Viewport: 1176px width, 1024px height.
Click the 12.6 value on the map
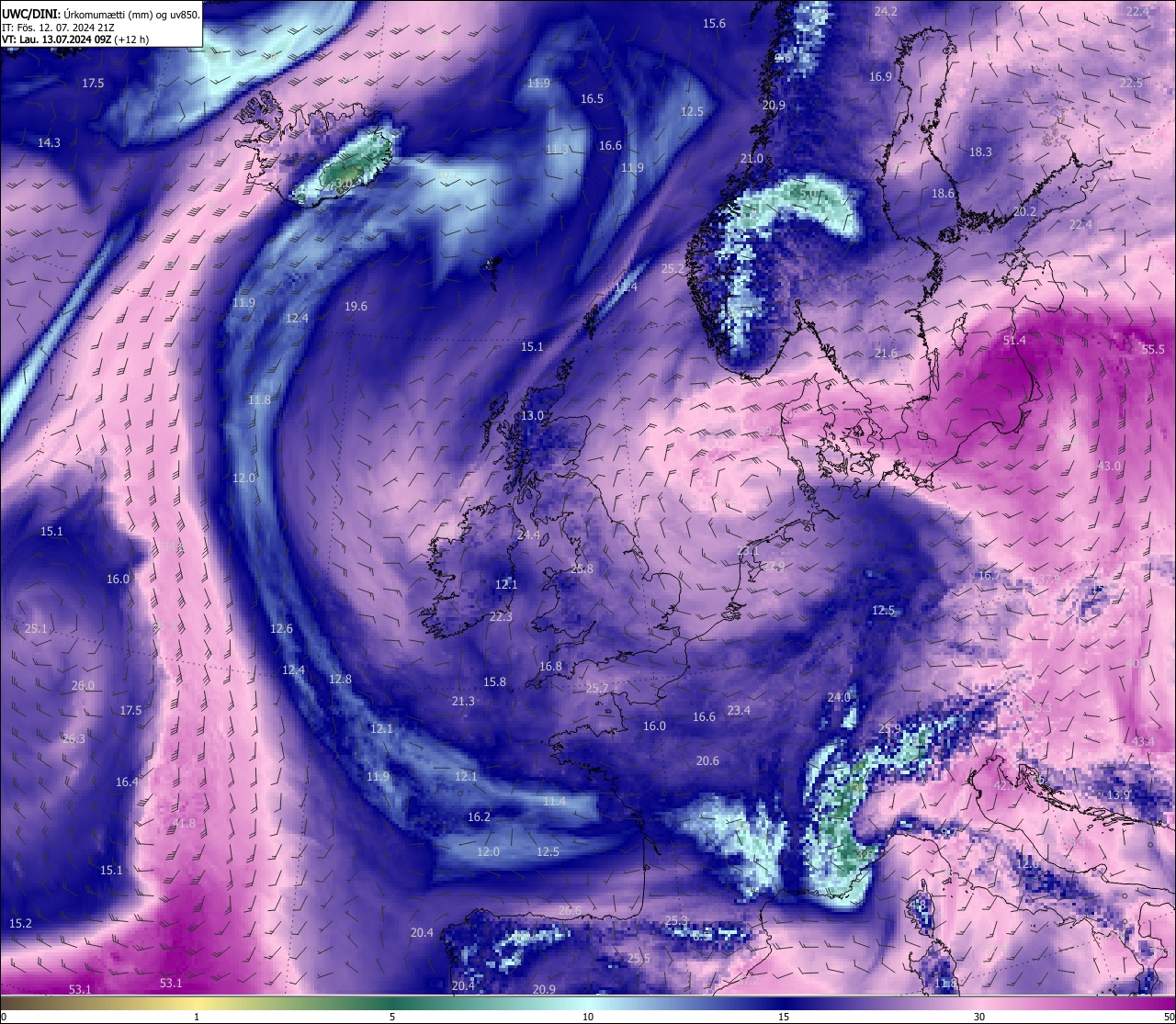281,628
